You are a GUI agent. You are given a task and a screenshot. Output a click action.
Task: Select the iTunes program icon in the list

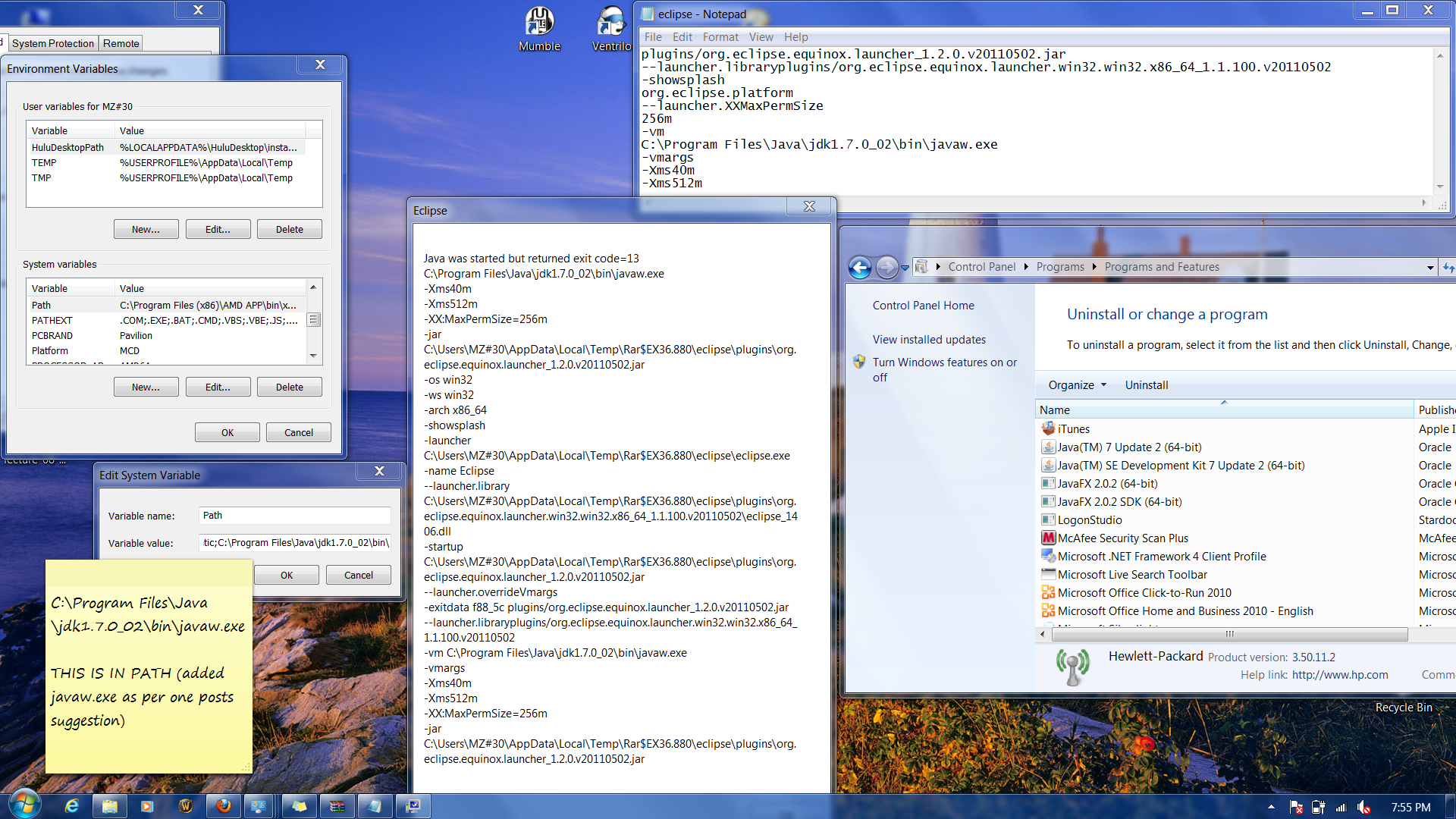[x=1048, y=428]
